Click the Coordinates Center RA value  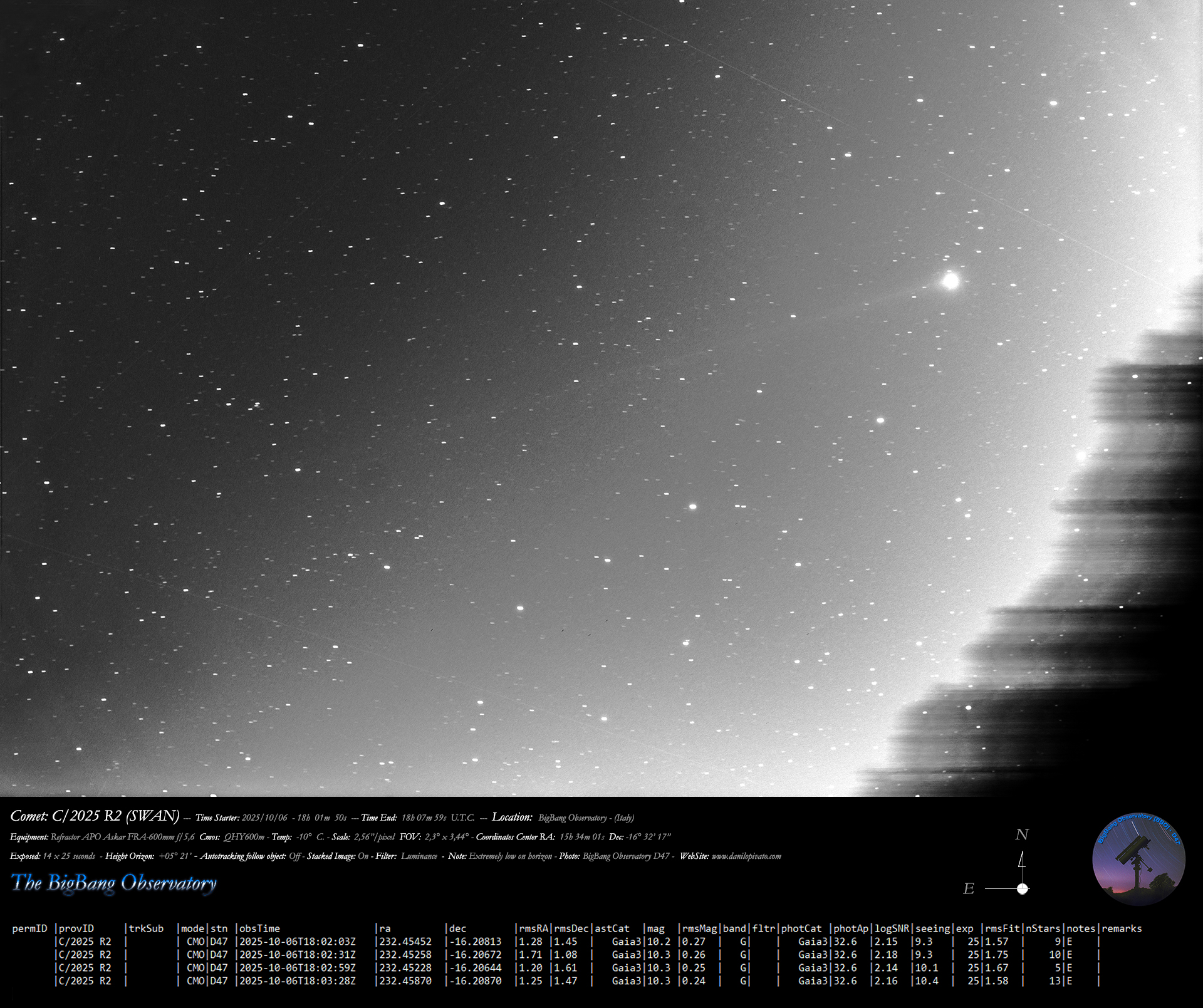(x=582, y=837)
